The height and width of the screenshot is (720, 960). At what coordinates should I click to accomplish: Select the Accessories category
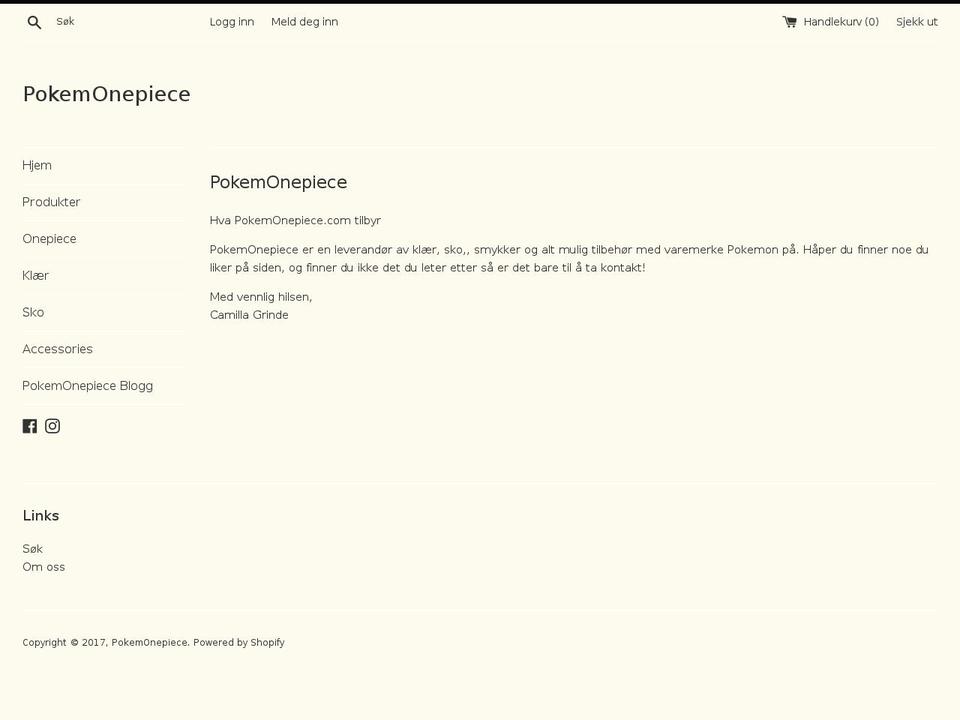point(57,348)
